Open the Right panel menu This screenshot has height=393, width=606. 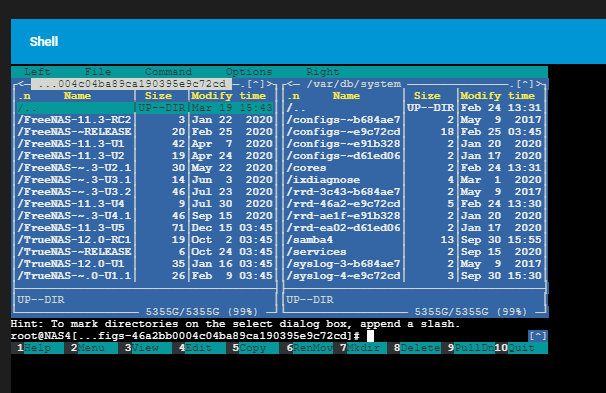coord(323,72)
